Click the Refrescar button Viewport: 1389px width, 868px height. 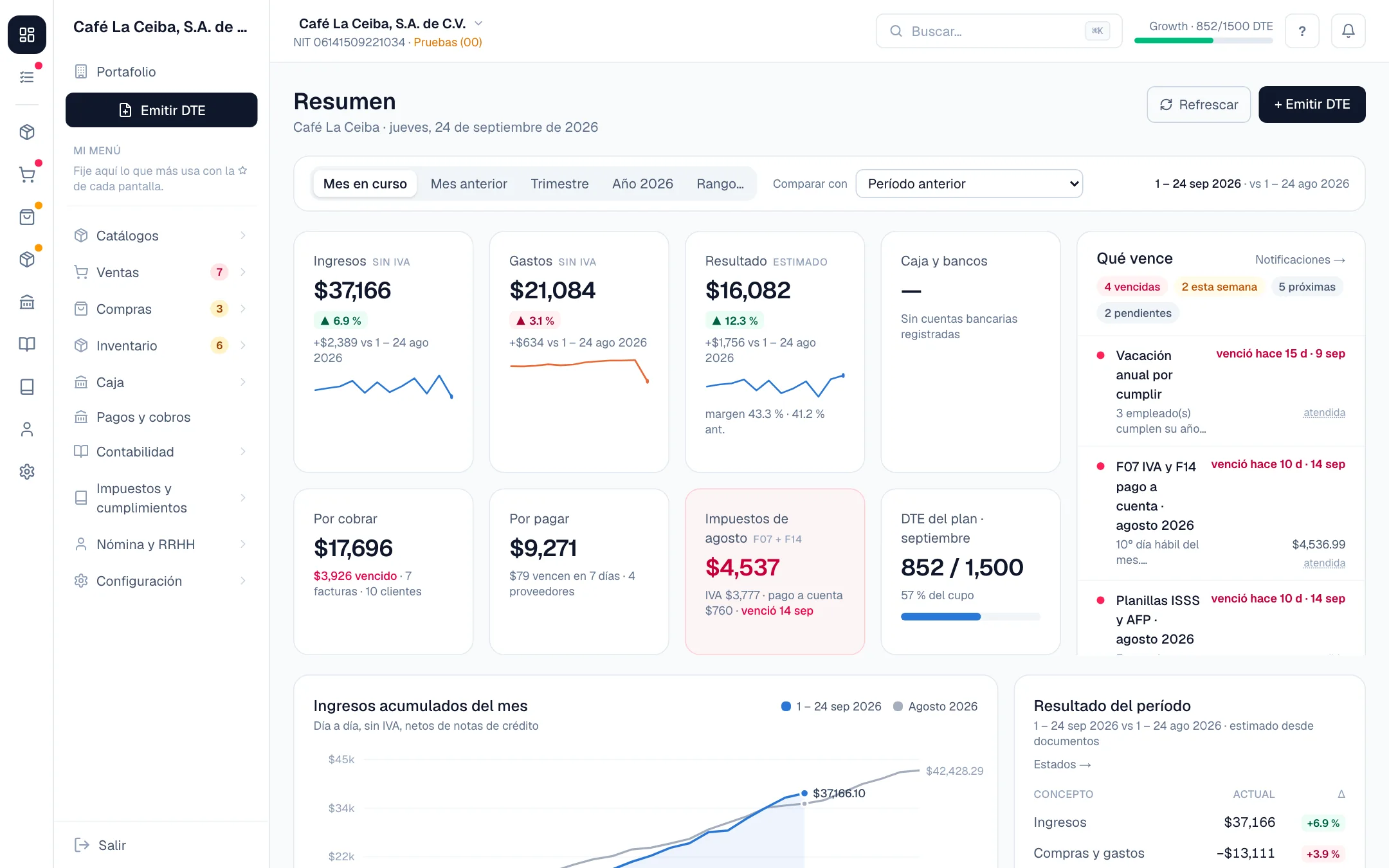pyautogui.click(x=1199, y=104)
